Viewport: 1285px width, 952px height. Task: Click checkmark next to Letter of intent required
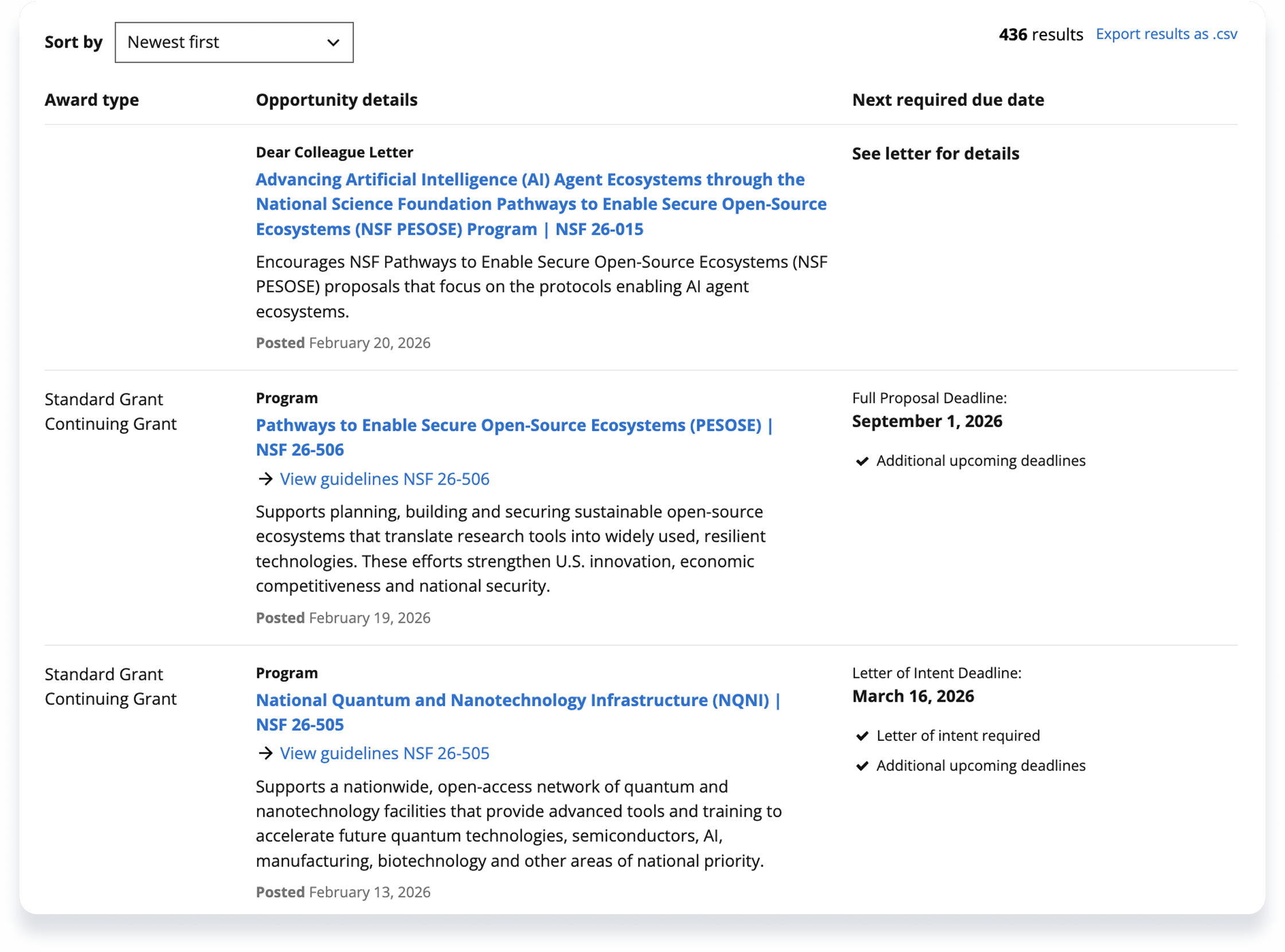point(862,736)
